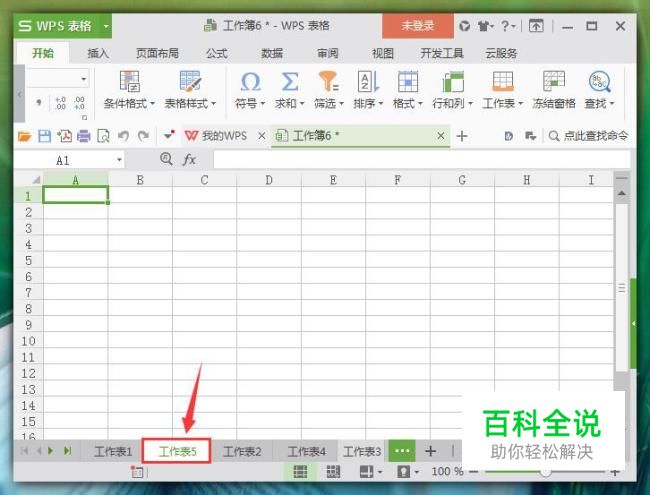Click the Save disk icon
The image size is (650, 495).
(x=44, y=136)
